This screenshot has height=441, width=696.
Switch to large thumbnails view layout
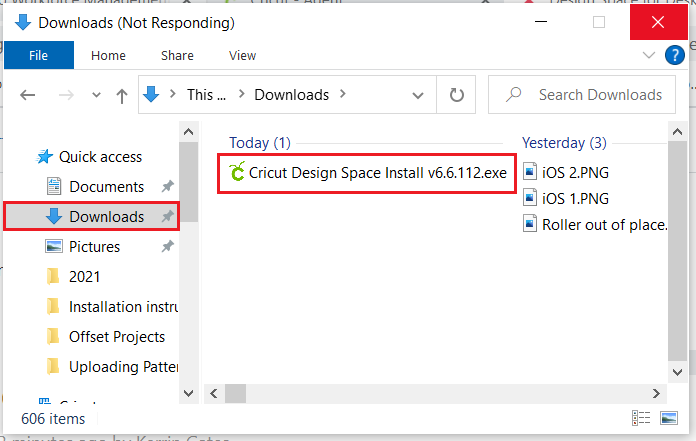coord(668,418)
